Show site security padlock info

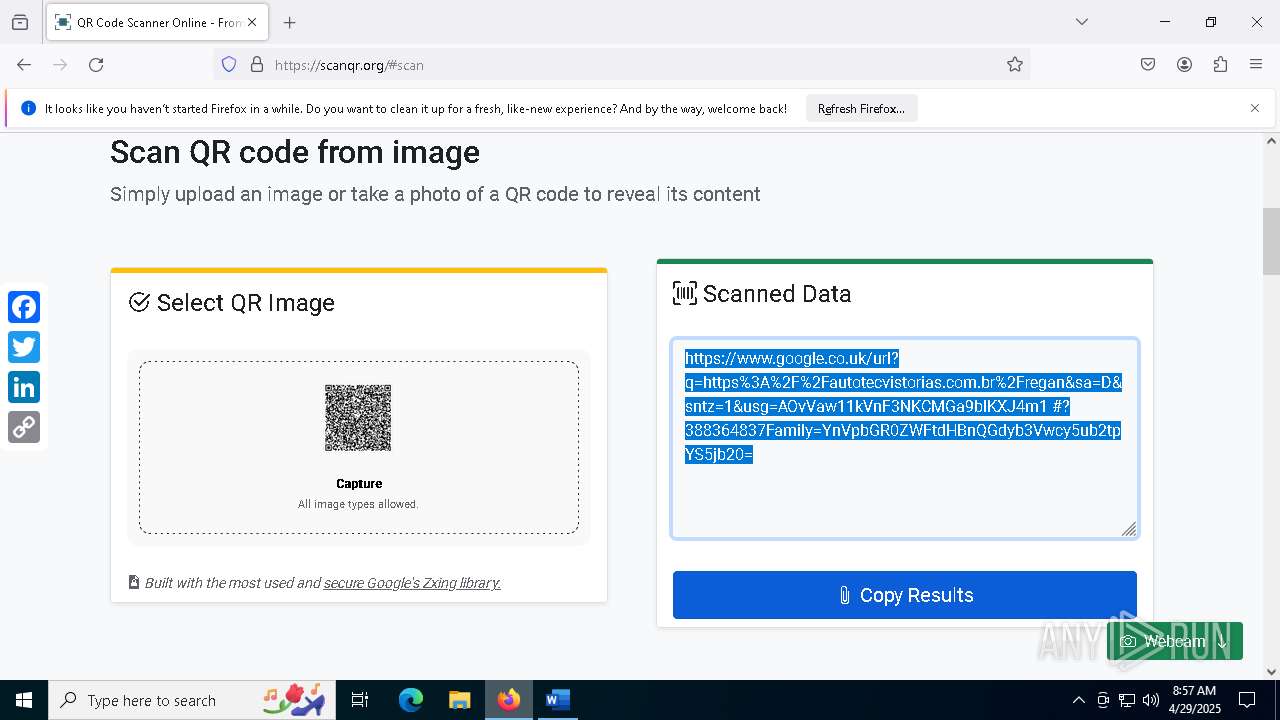(x=257, y=65)
